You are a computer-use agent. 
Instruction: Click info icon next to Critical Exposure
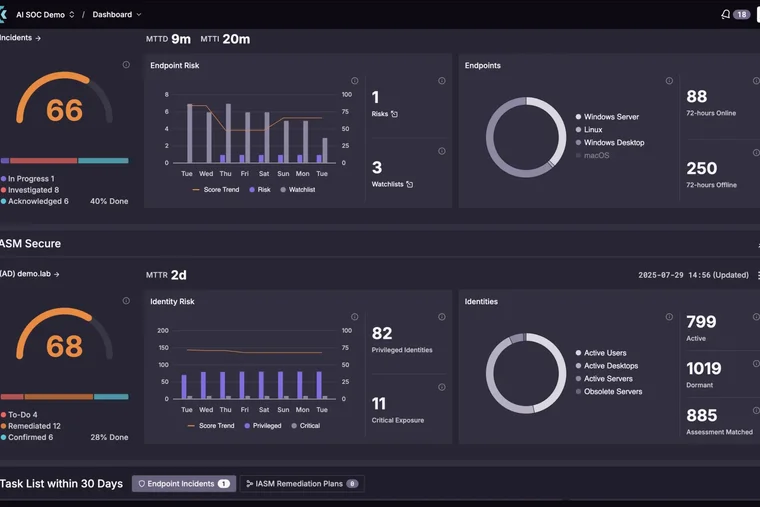coord(442,387)
